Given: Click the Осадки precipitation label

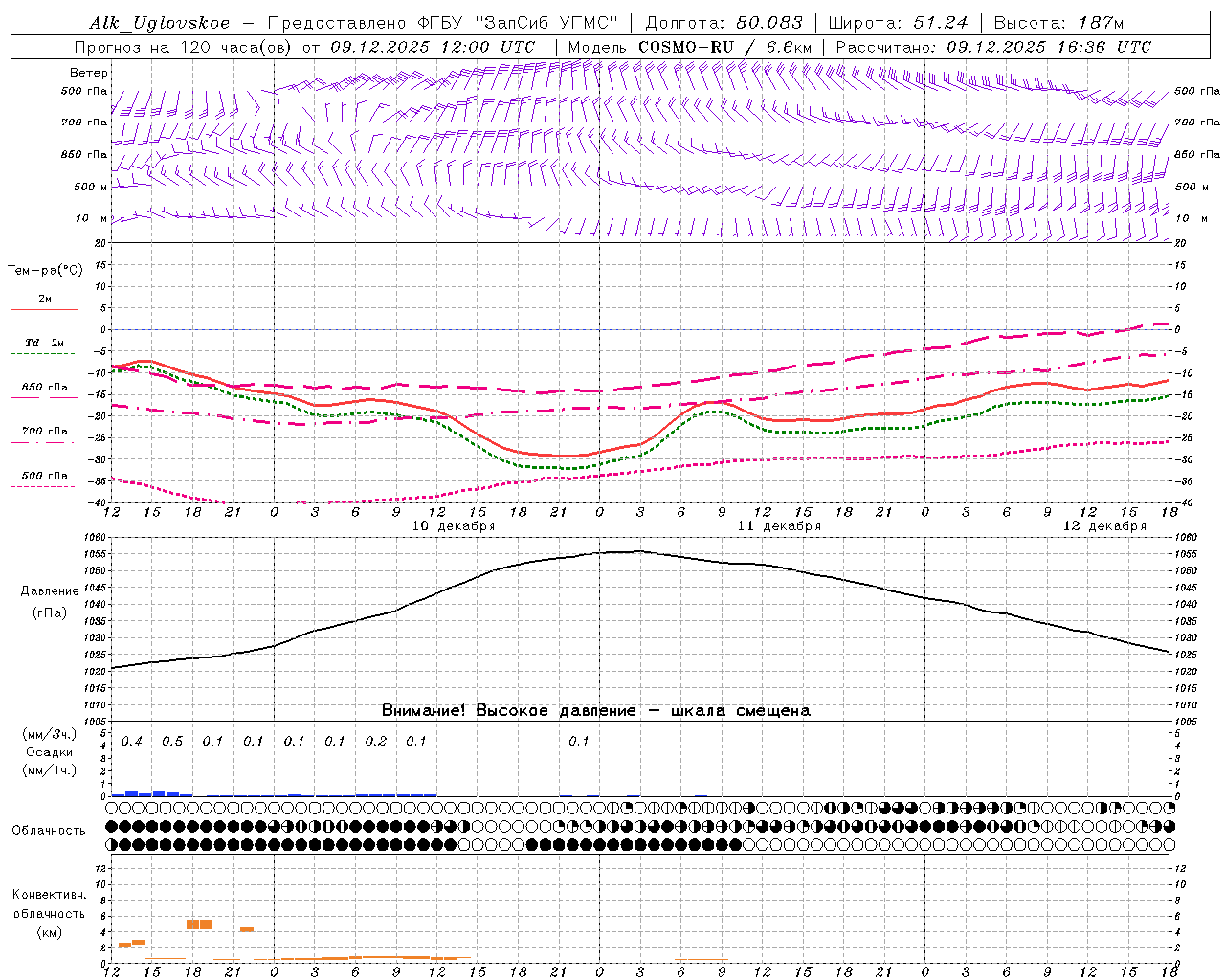Looking at the screenshot, I should tap(50, 753).
